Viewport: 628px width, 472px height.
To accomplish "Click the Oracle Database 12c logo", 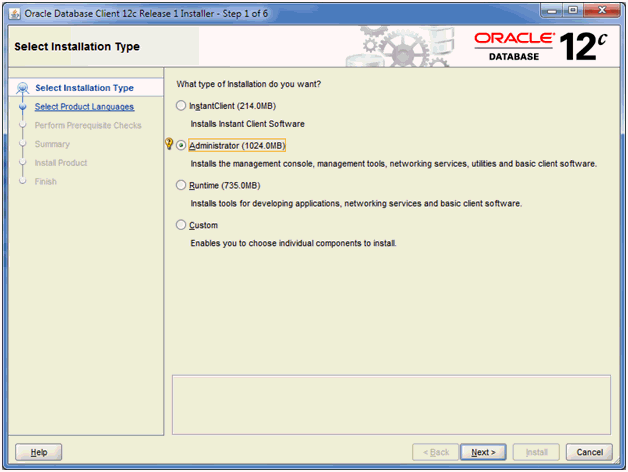I will point(541,46).
